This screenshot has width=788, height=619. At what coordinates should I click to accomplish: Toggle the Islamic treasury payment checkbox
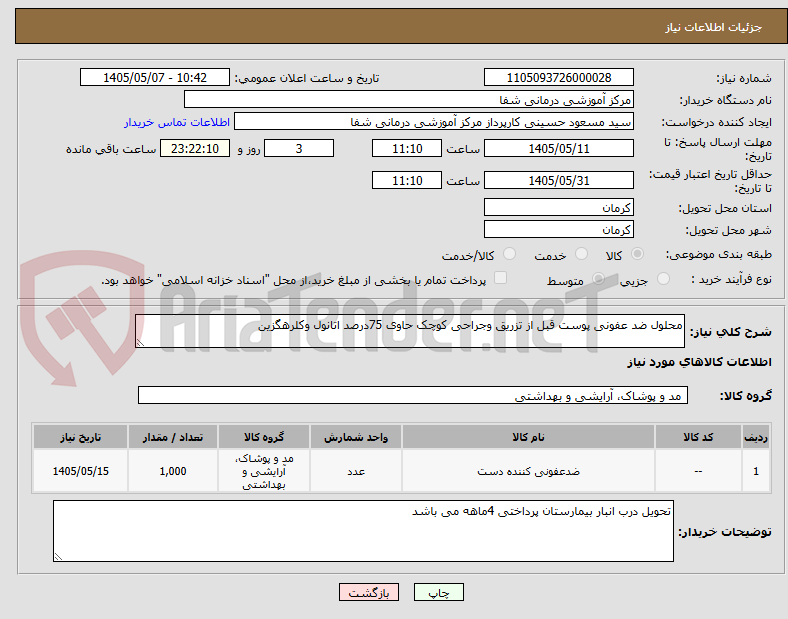[501, 278]
